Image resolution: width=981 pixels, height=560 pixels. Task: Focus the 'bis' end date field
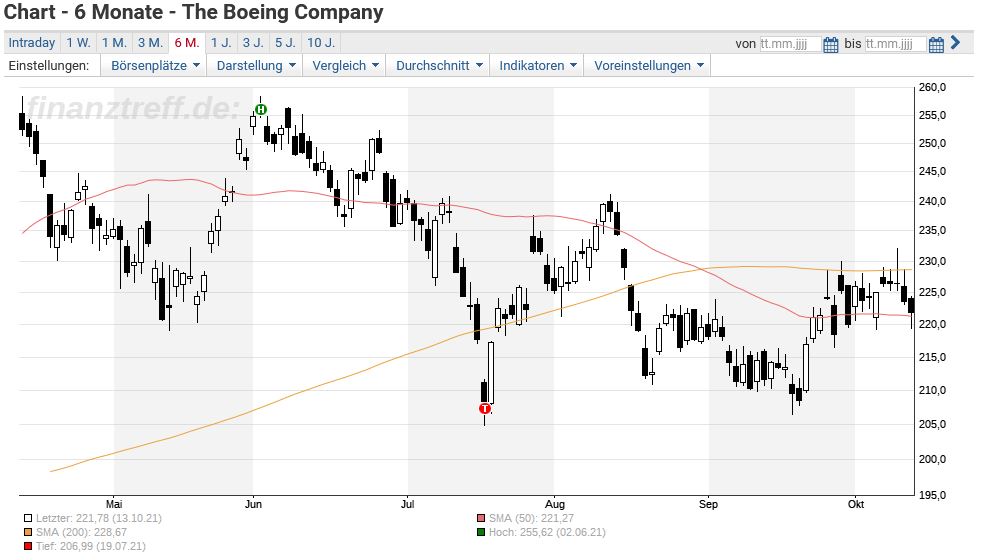coord(895,44)
